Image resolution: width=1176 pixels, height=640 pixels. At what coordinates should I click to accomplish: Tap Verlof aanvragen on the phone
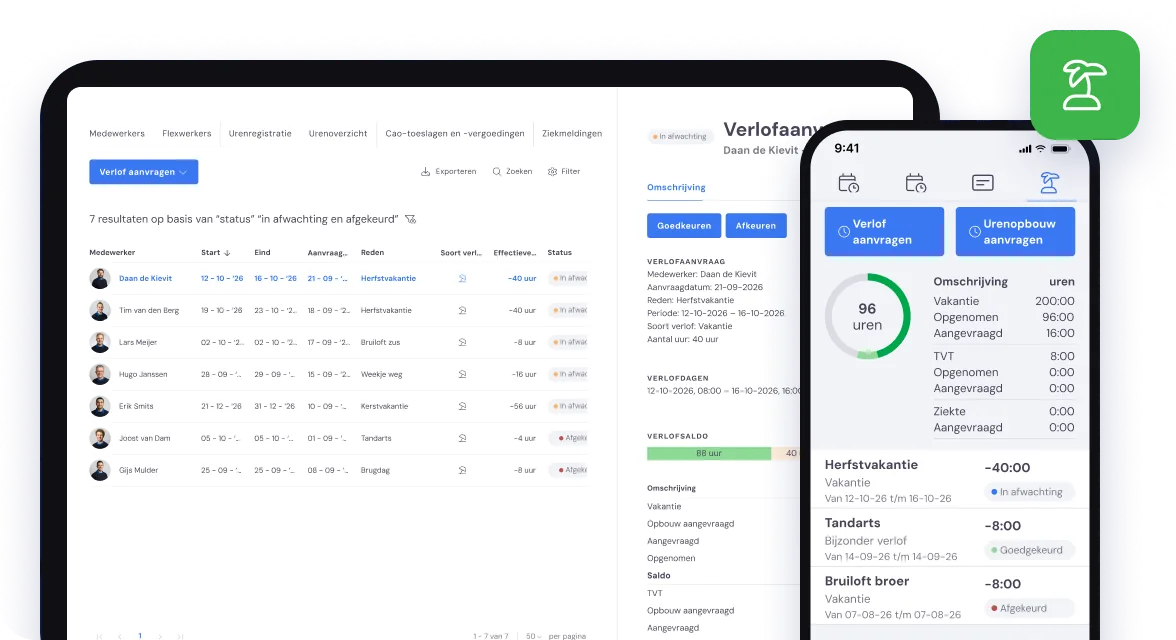click(x=884, y=232)
